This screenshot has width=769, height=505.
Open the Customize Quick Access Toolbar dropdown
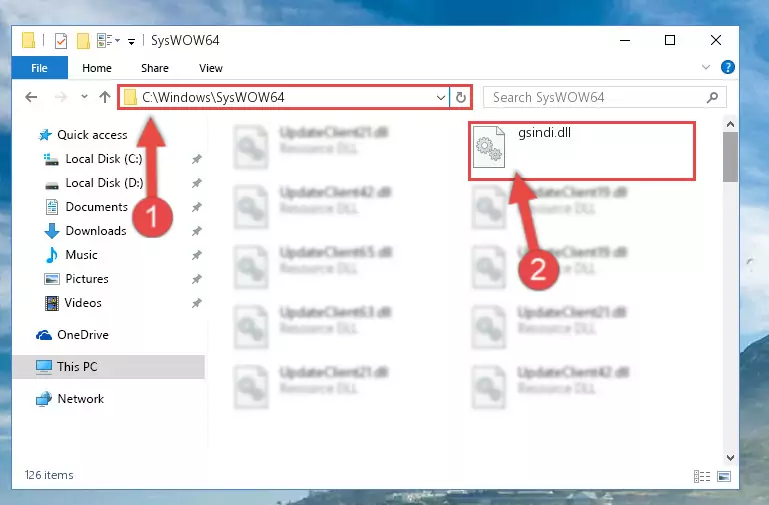point(131,42)
